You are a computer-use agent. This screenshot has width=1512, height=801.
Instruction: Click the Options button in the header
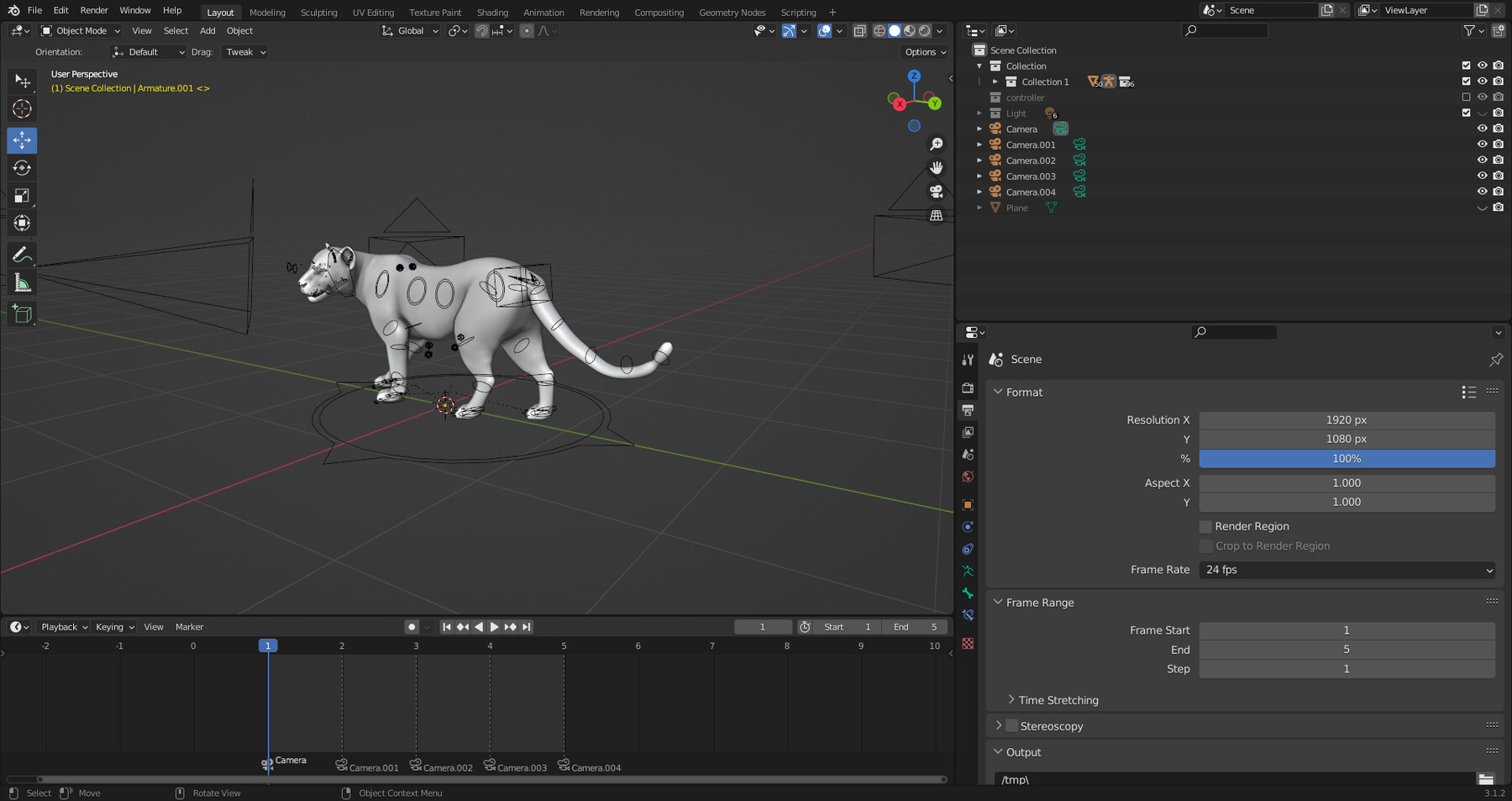[923, 51]
